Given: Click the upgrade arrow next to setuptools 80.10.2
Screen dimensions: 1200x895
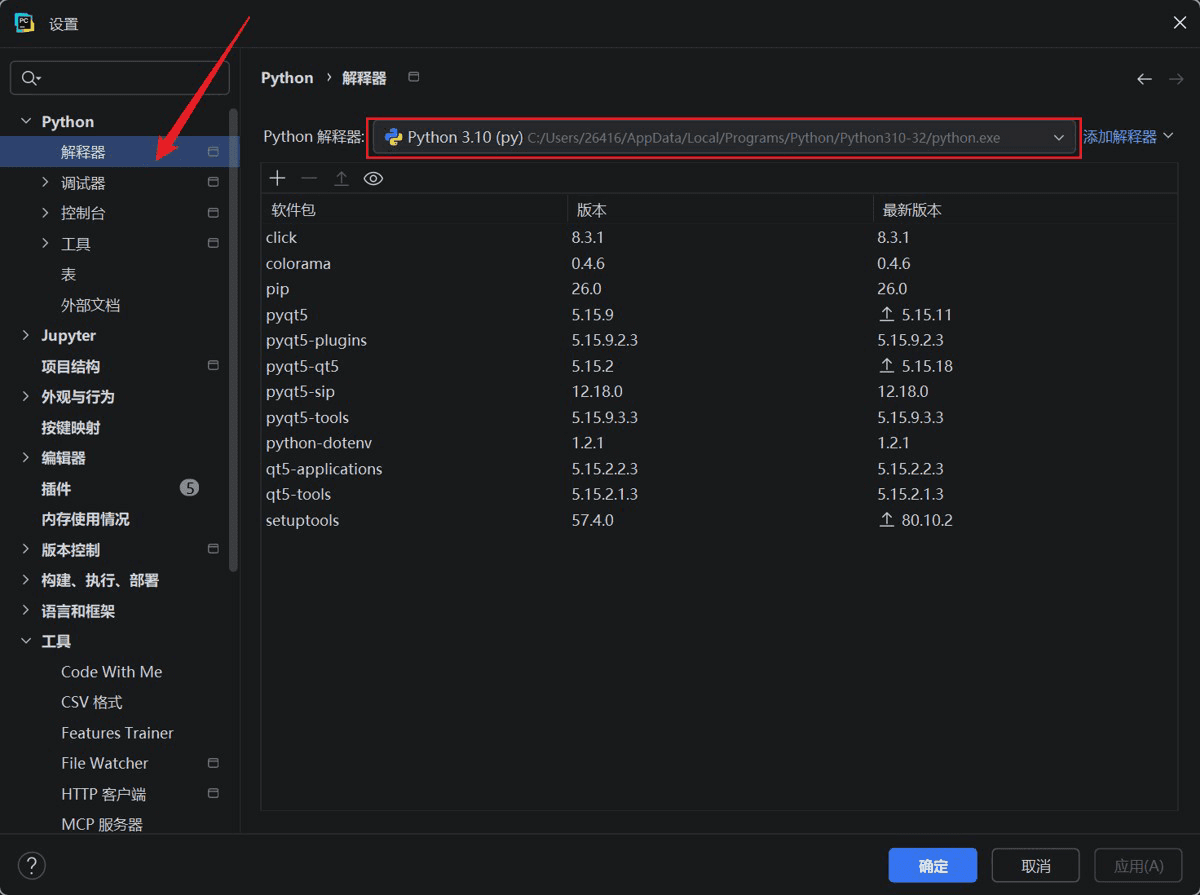Looking at the screenshot, I should pyautogui.click(x=886, y=520).
